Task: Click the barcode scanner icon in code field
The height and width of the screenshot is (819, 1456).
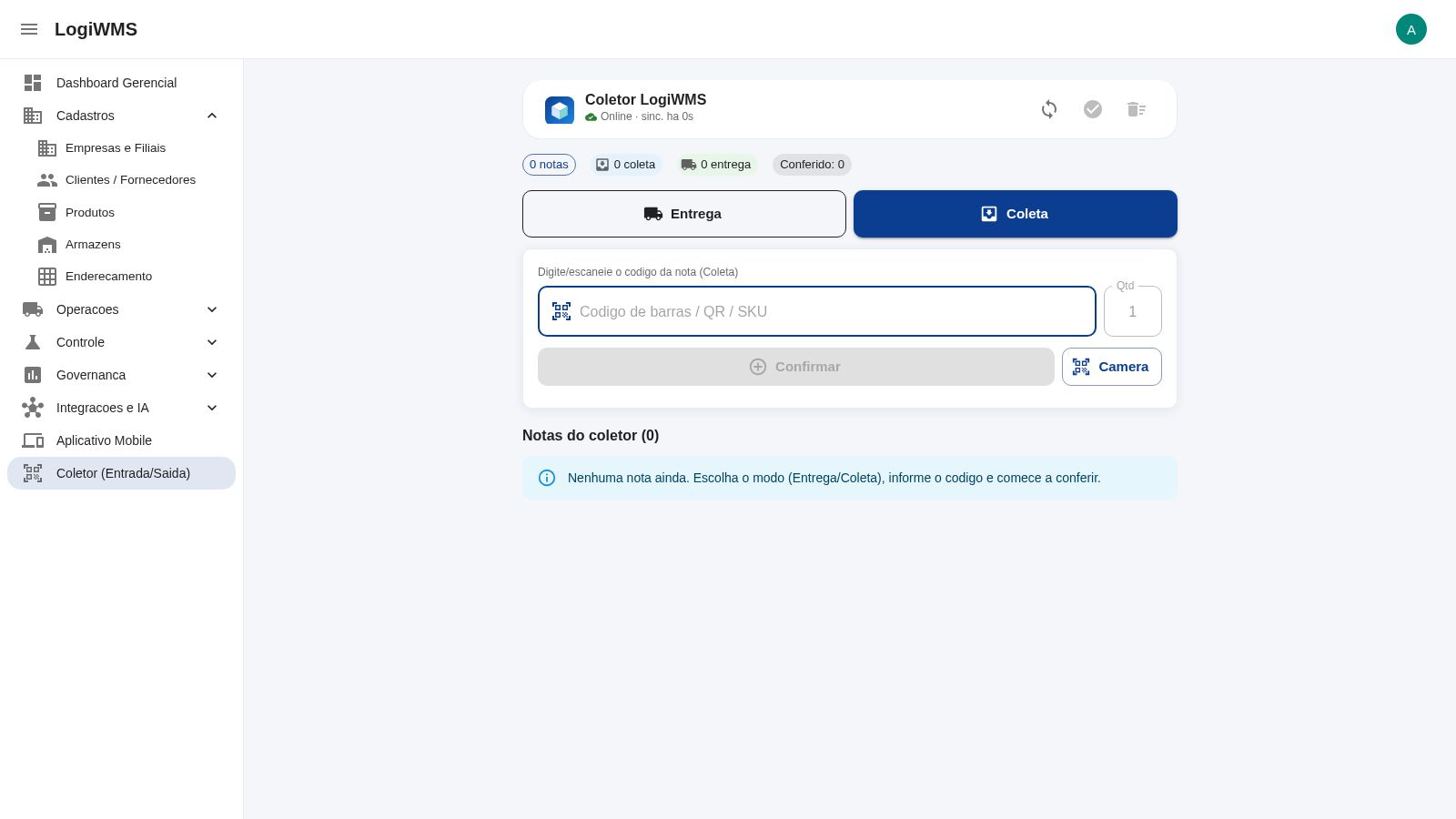Action: pos(561,311)
